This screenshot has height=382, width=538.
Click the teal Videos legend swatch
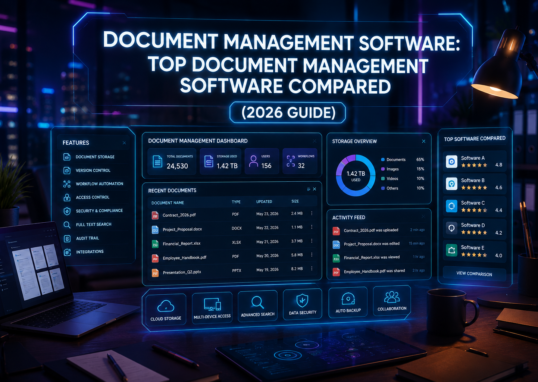pos(383,178)
